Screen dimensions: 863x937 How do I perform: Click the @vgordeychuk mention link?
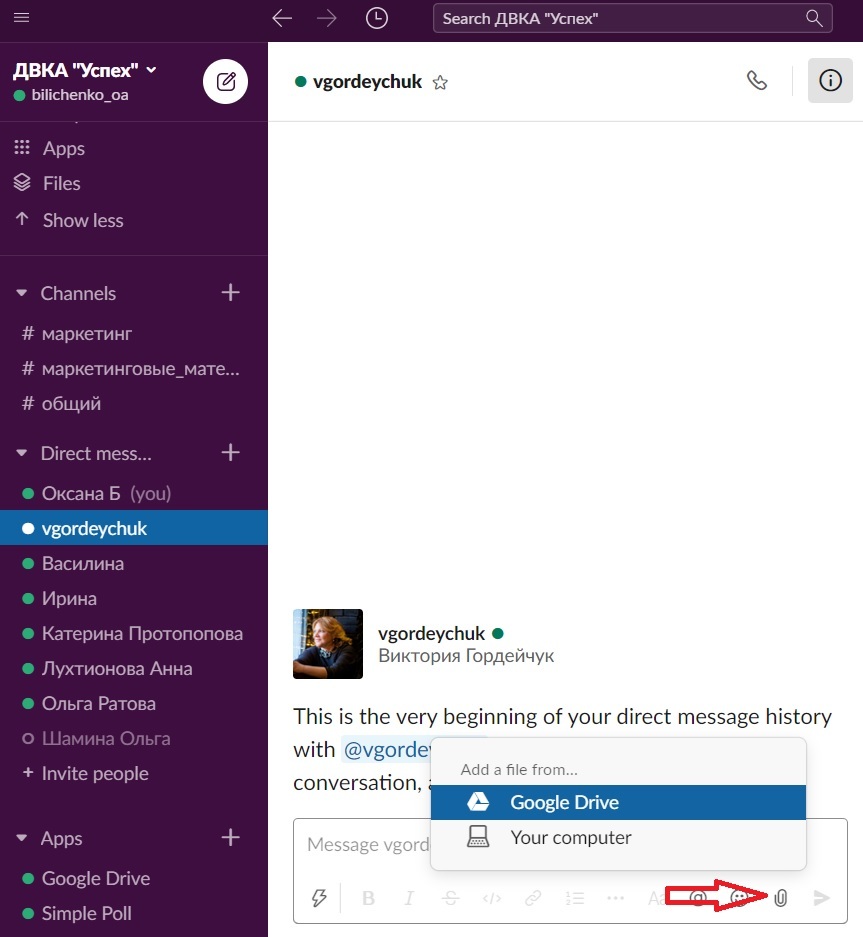click(387, 749)
